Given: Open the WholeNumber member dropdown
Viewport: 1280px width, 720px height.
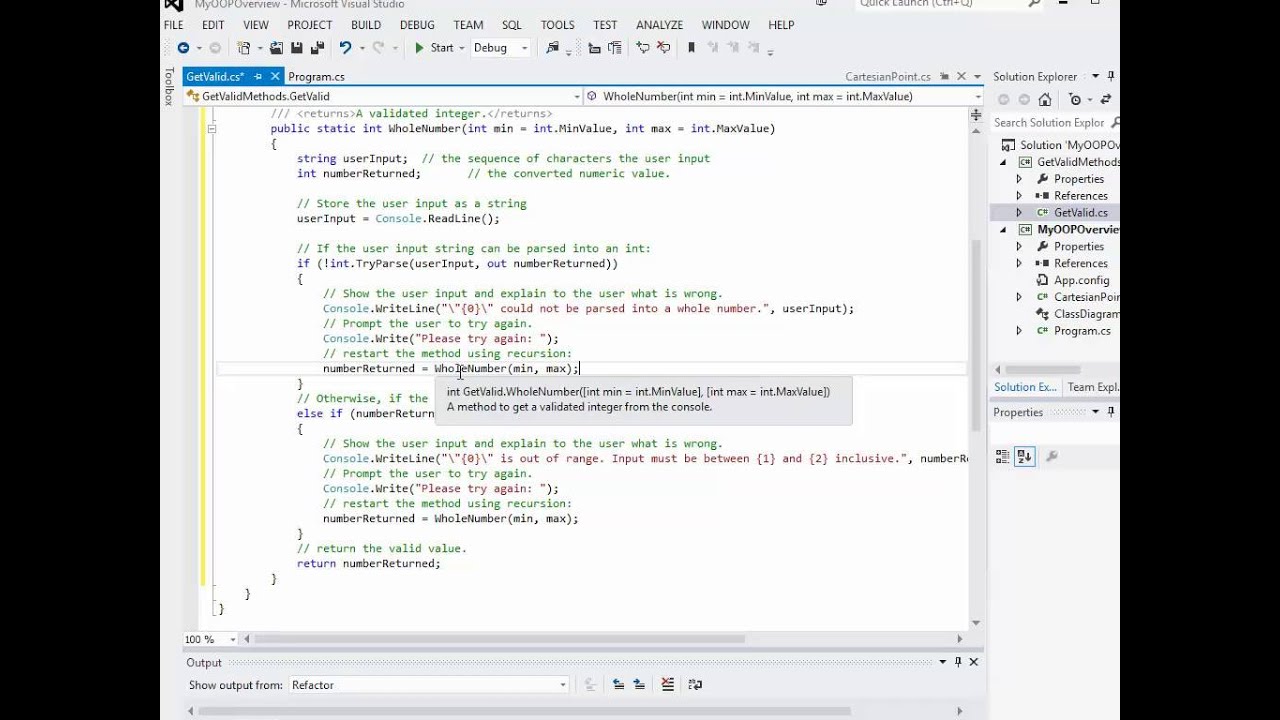Looking at the screenshot, I should pyautogui.click(x=784, y=97).
